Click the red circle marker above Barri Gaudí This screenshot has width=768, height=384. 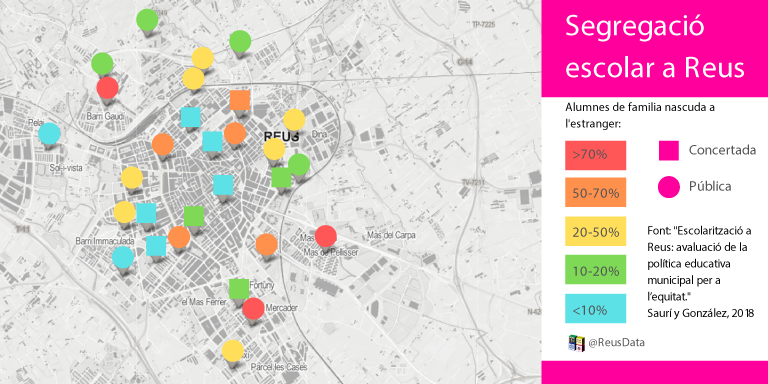(107, 88)
